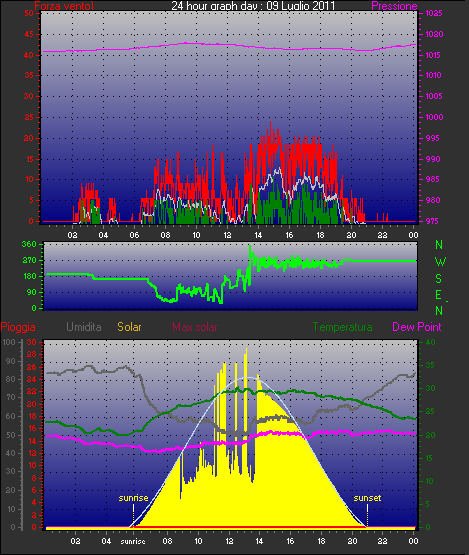
Task: Click pressure axis value 990
Action: pyautogui.click(x=433, y=159)
